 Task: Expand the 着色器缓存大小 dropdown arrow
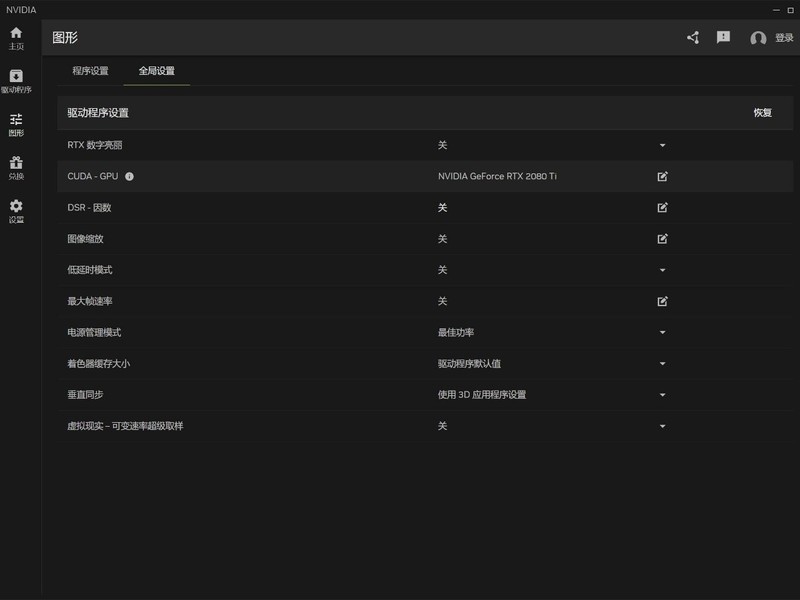coord(662,364)
